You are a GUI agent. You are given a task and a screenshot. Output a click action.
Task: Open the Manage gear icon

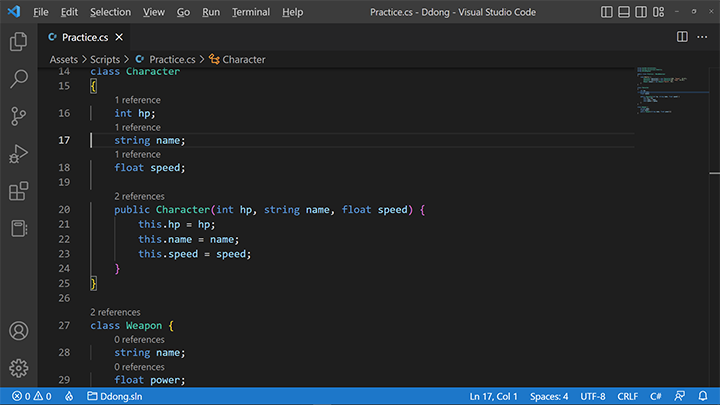coord(18,368)
